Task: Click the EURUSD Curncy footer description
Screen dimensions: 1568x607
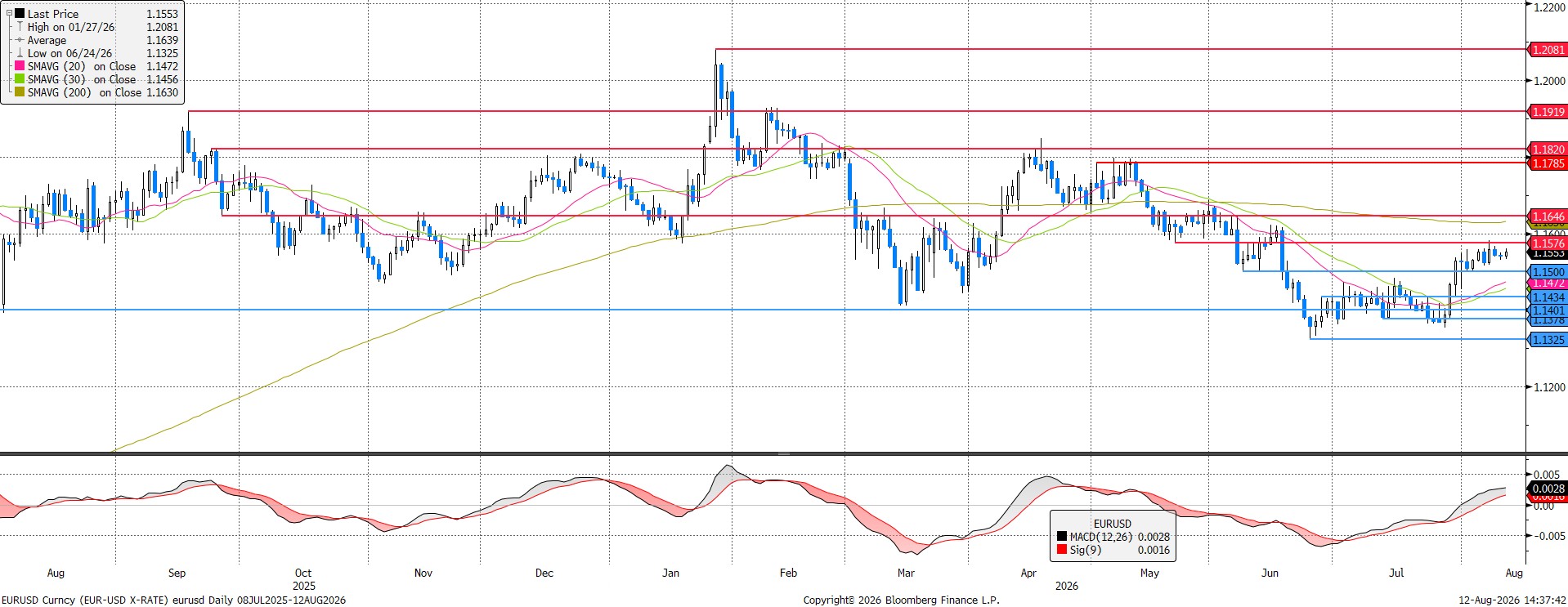Action: [x=174, y=600]
